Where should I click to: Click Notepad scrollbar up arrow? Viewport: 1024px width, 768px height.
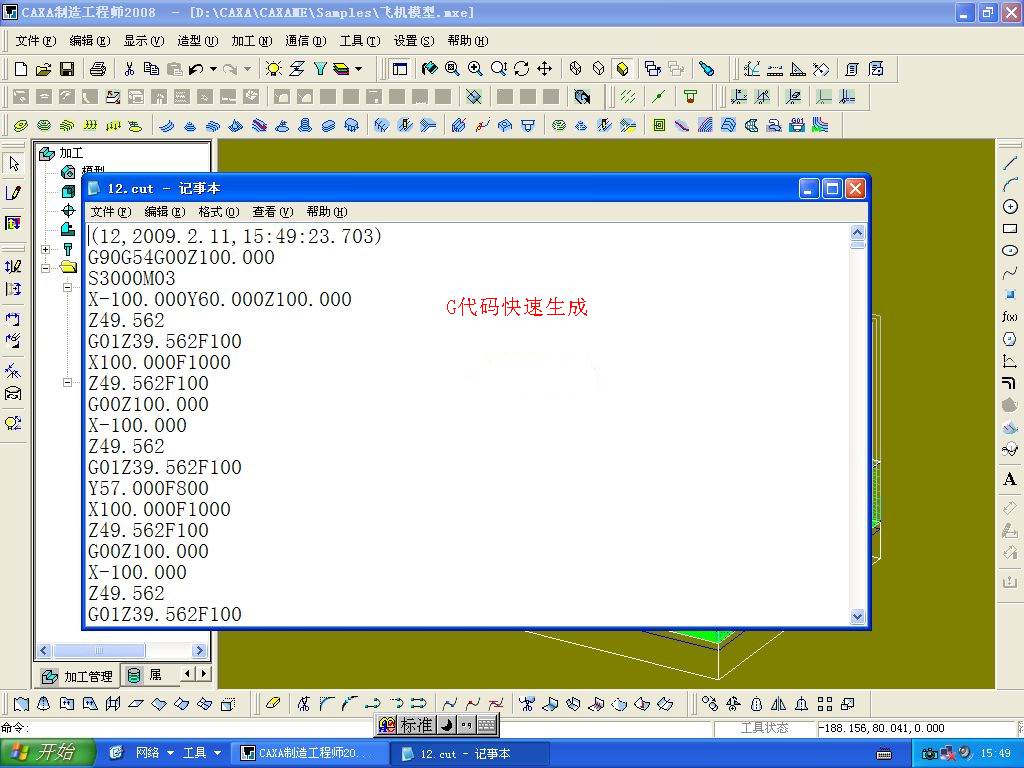[857, 232]
